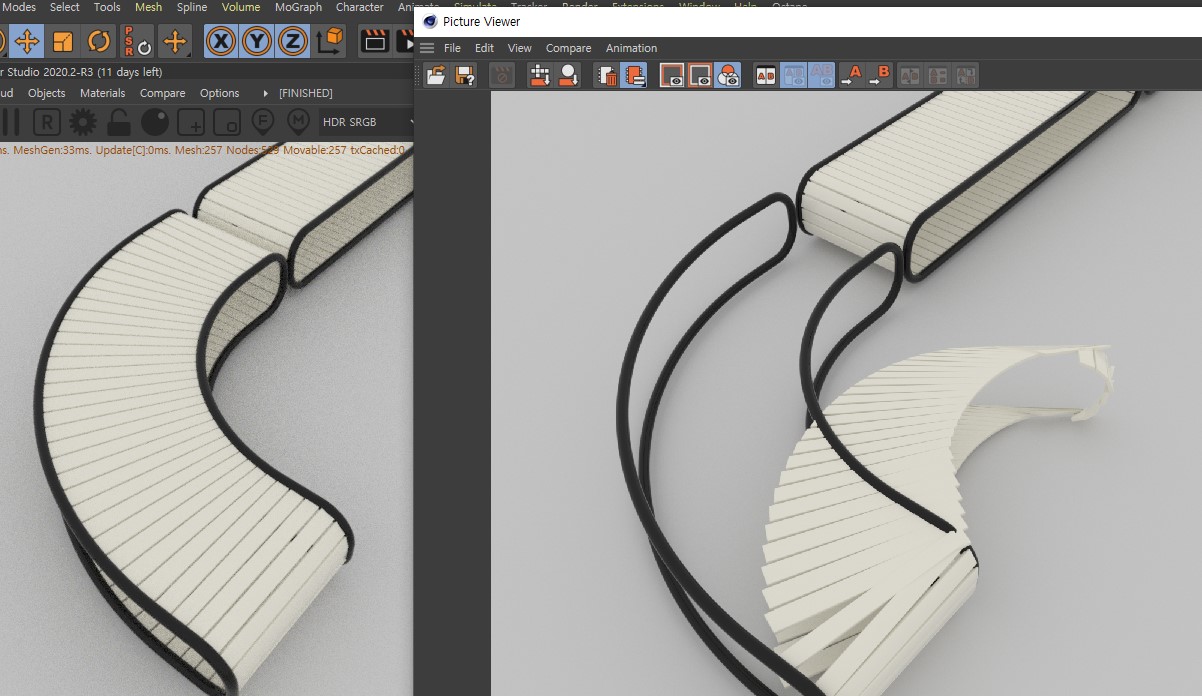The image size is (1202, 696).
Task: Click the Set as B compare icon
Action: (879, 75)
